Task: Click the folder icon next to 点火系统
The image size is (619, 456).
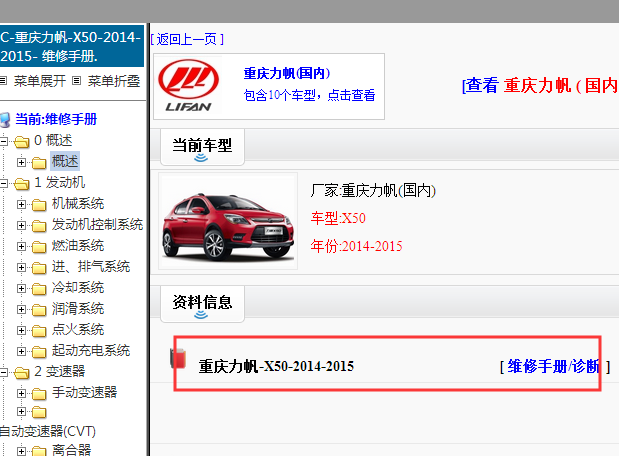Action: [x=39, y=330]
